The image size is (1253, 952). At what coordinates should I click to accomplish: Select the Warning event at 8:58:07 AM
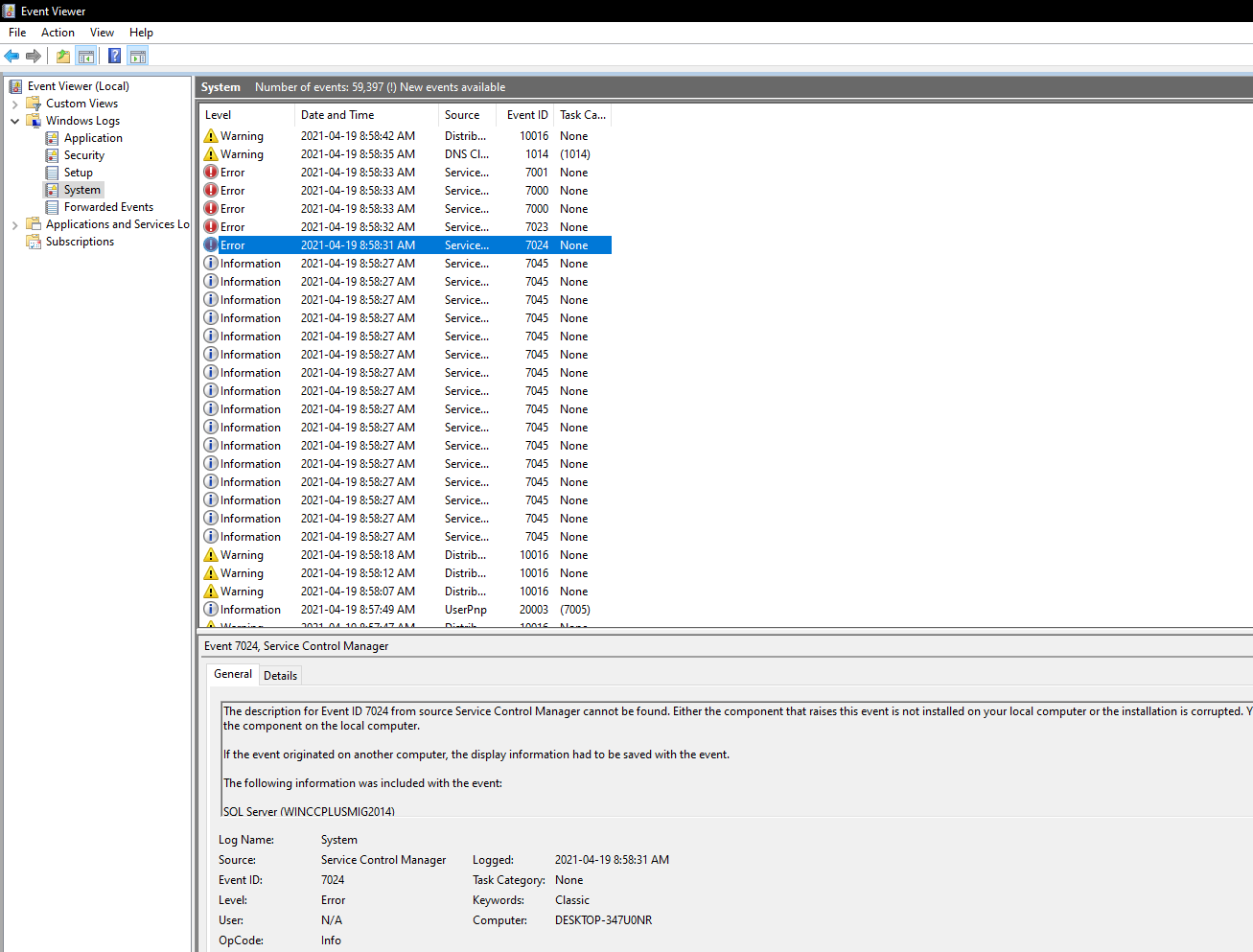[x=406, y=592]
